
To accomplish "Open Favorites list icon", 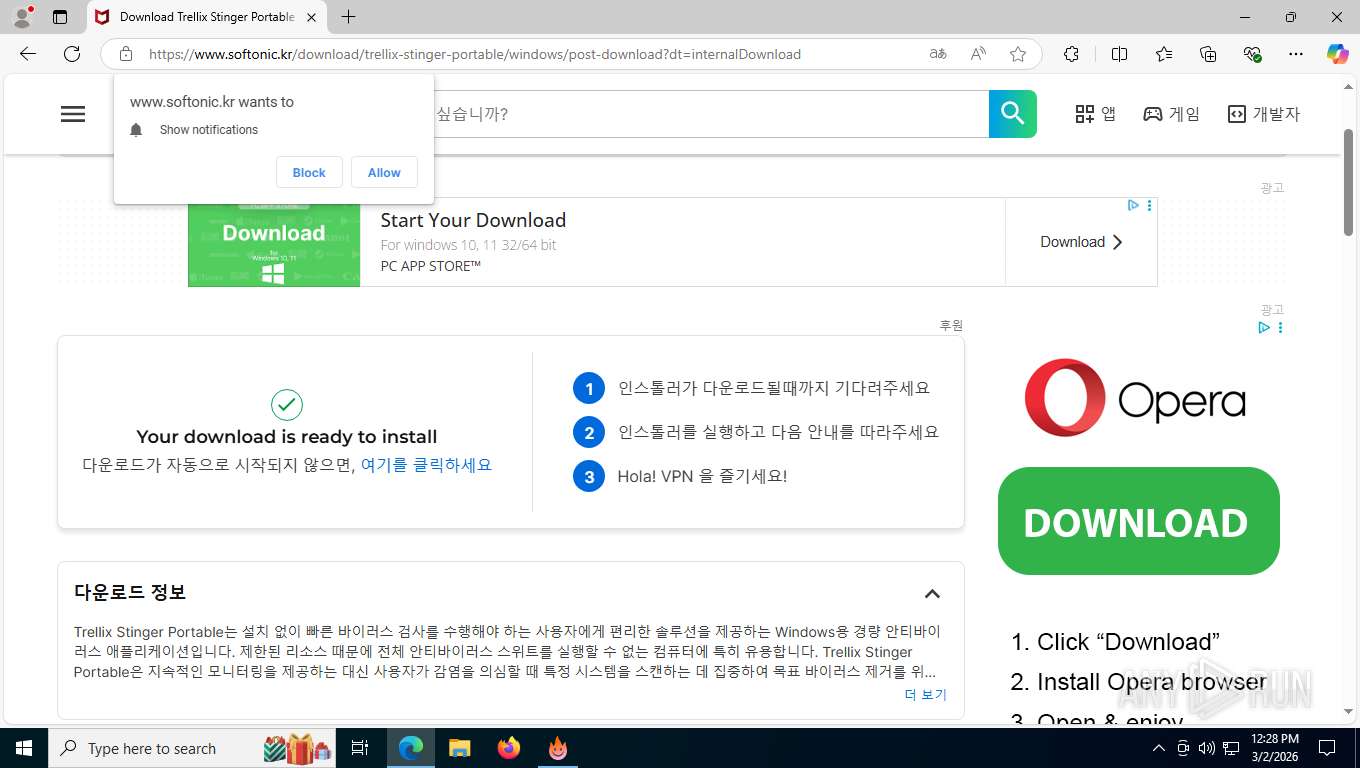I will point(1164,54).
